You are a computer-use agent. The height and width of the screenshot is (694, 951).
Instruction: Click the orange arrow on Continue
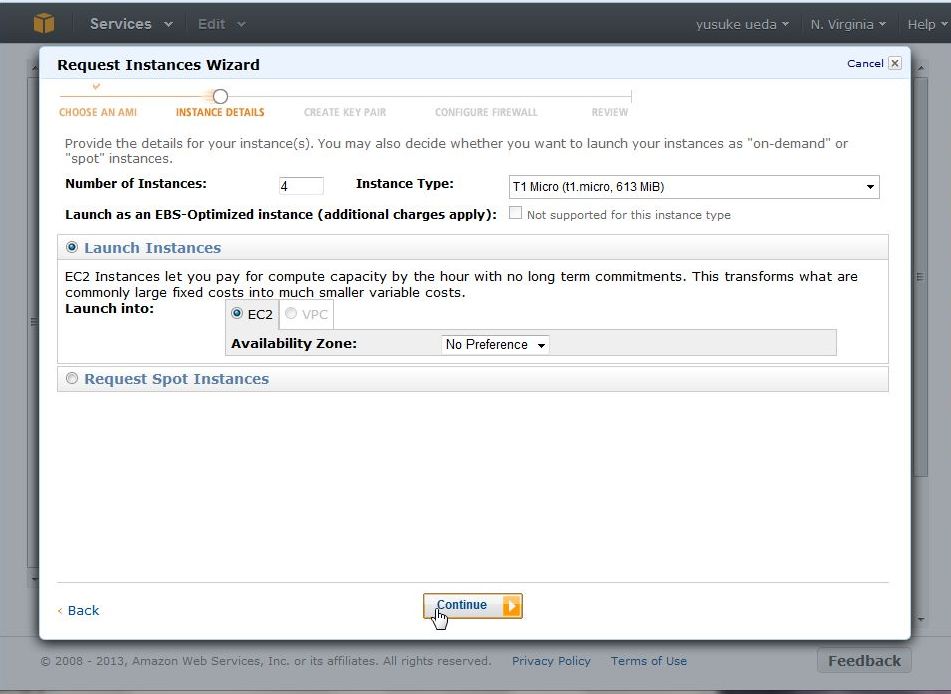pyautogui.click(x=511, y=605)
